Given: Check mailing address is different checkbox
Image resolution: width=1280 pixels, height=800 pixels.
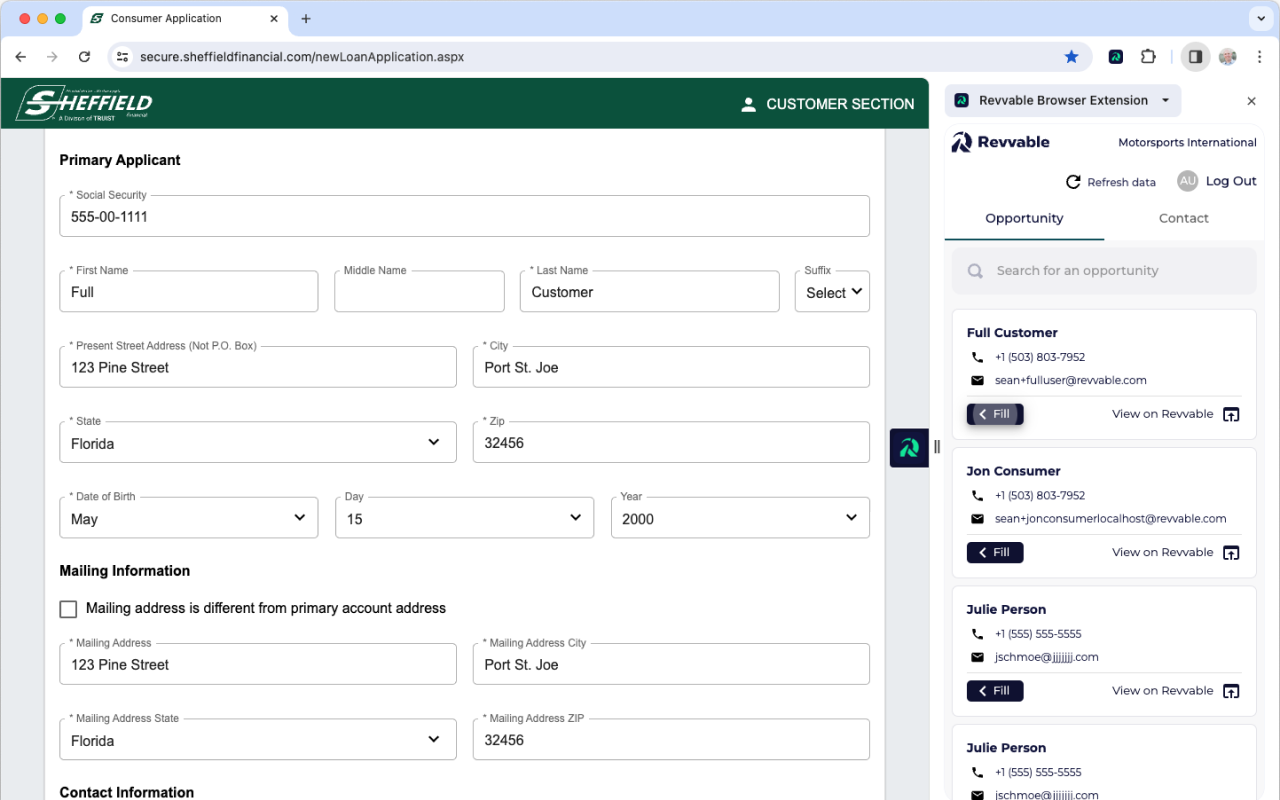Looking at the screenshot, I should [68, 609].
